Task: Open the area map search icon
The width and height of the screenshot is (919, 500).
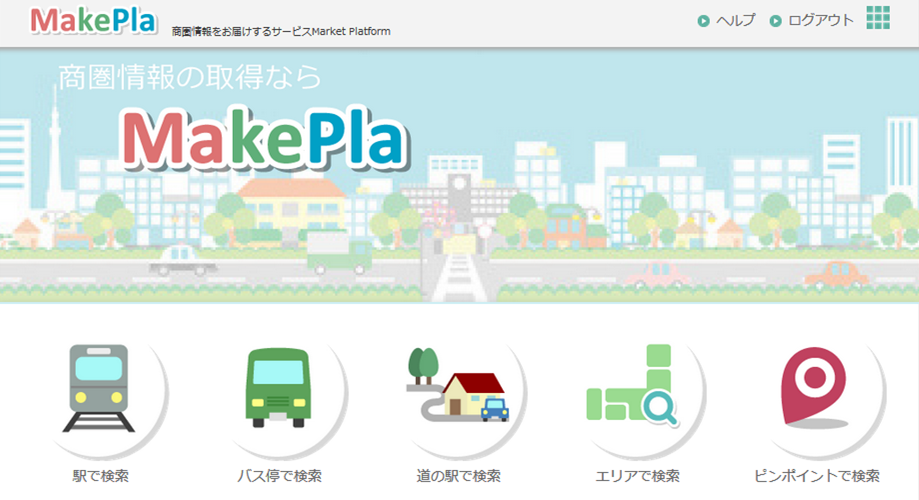Action: pyautogui.click(x=632, y=385)
